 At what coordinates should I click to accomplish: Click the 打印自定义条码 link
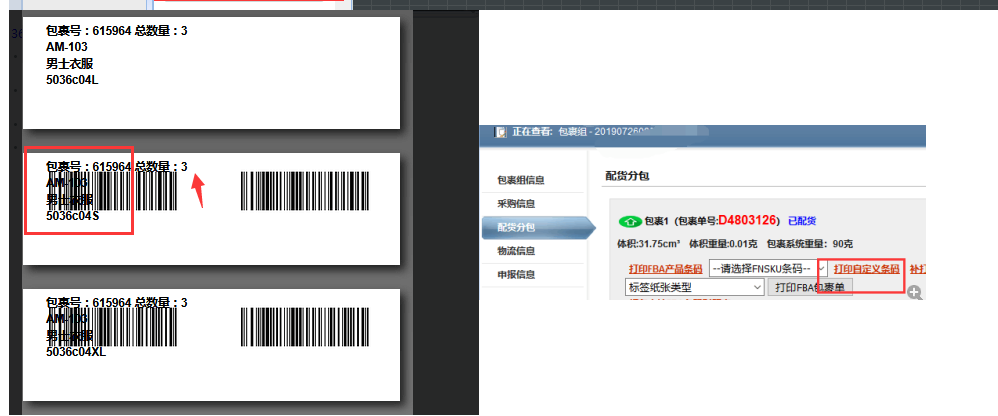coord(866,269)
